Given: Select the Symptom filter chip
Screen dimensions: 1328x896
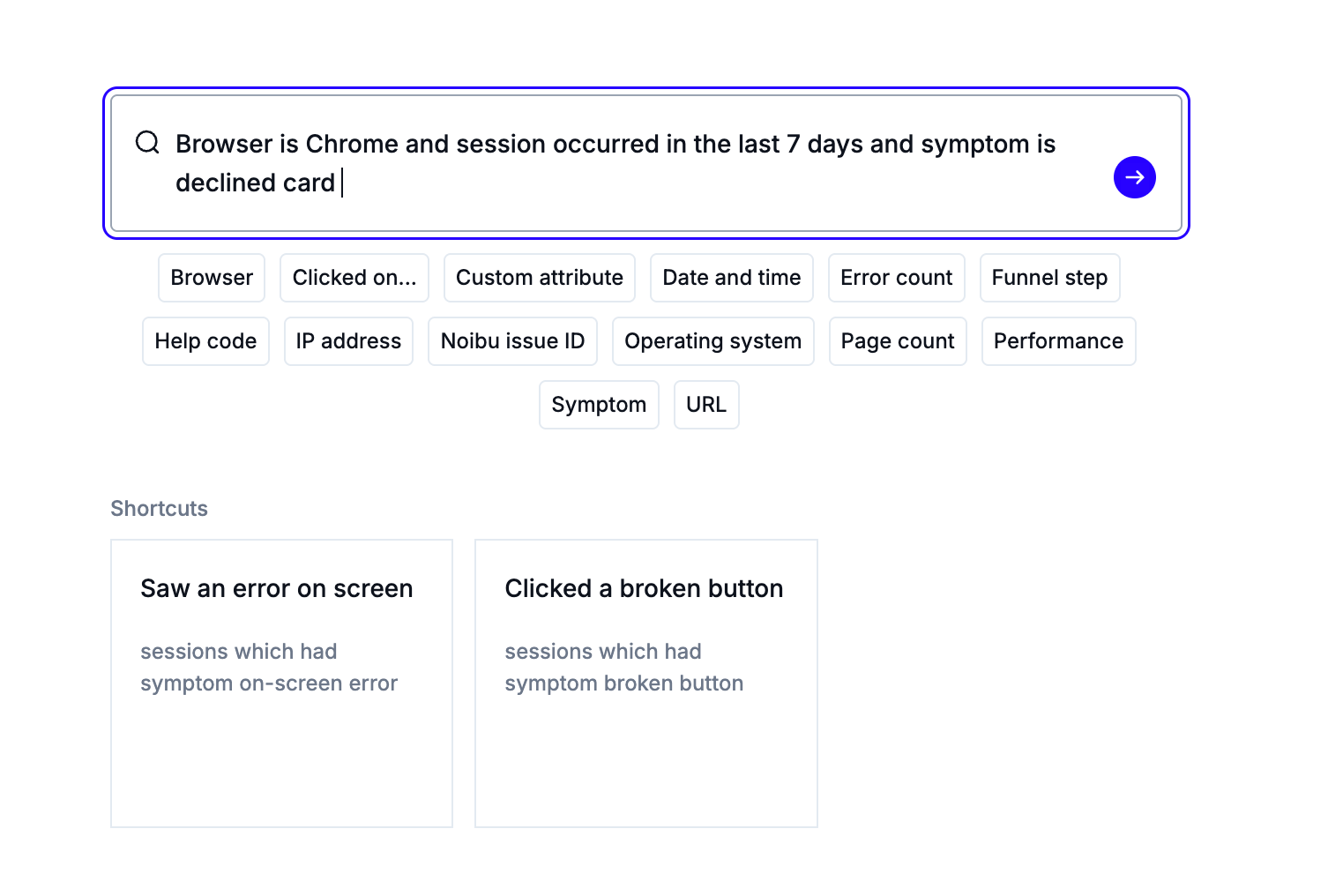Looking at the screenshot, I should pyautogui.click(x=599, y=405).
